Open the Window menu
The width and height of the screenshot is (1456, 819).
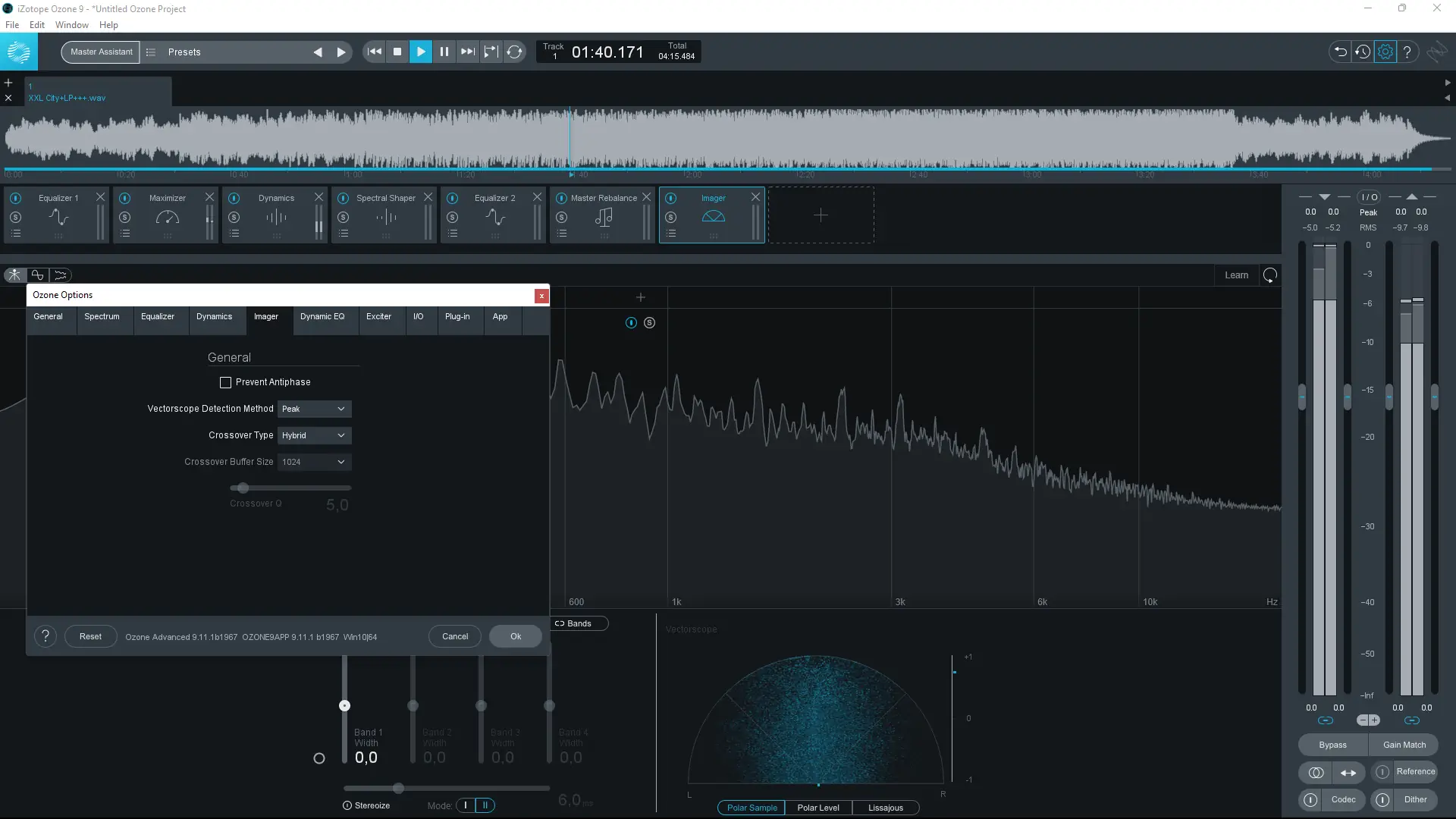pyautogui.click(x=71, y=25)
